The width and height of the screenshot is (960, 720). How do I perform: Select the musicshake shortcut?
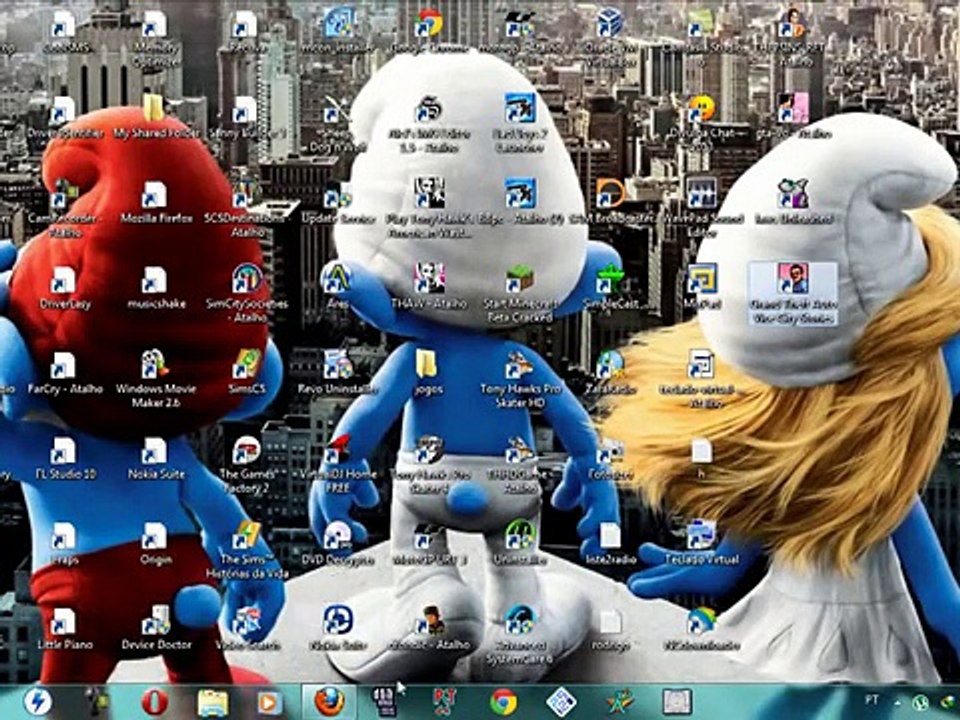click(156, 288)
